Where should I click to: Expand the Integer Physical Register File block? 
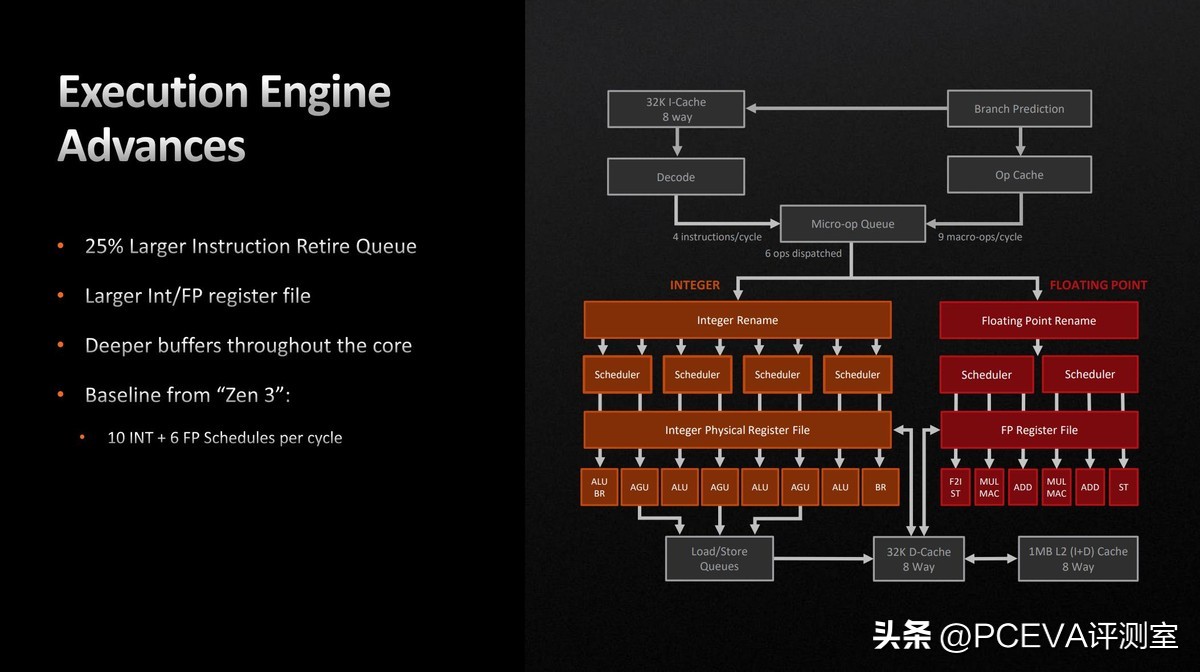click(x=737, y=429)
